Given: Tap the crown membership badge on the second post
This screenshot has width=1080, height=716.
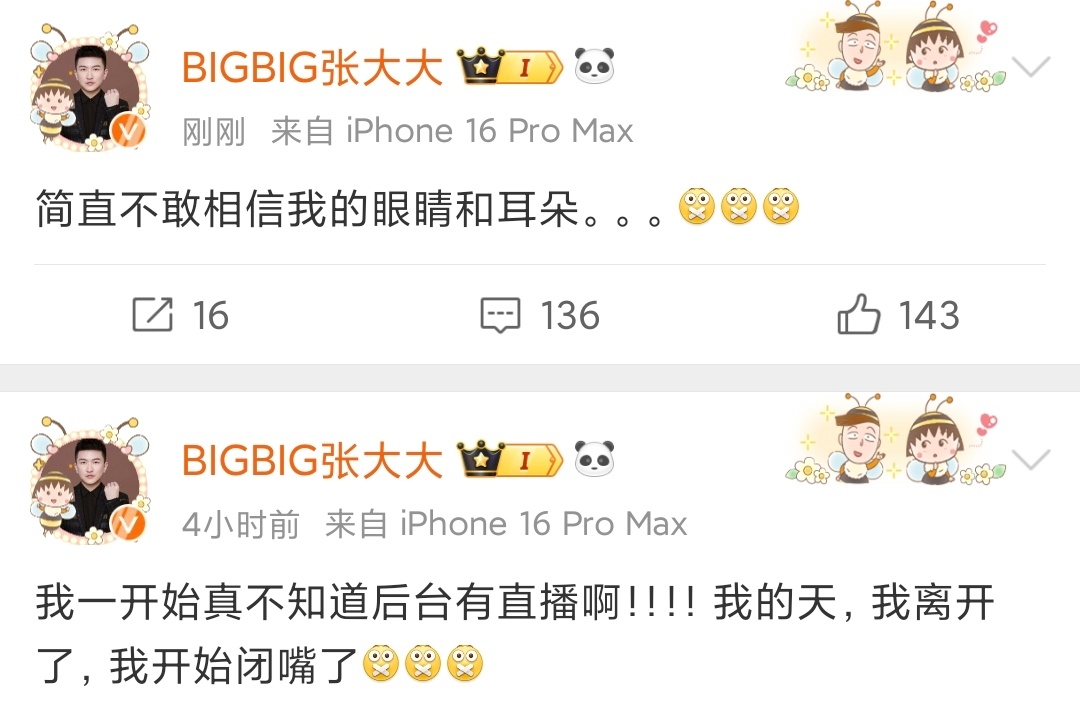Looking at the screenshot, I should click(x=510, y=459).
